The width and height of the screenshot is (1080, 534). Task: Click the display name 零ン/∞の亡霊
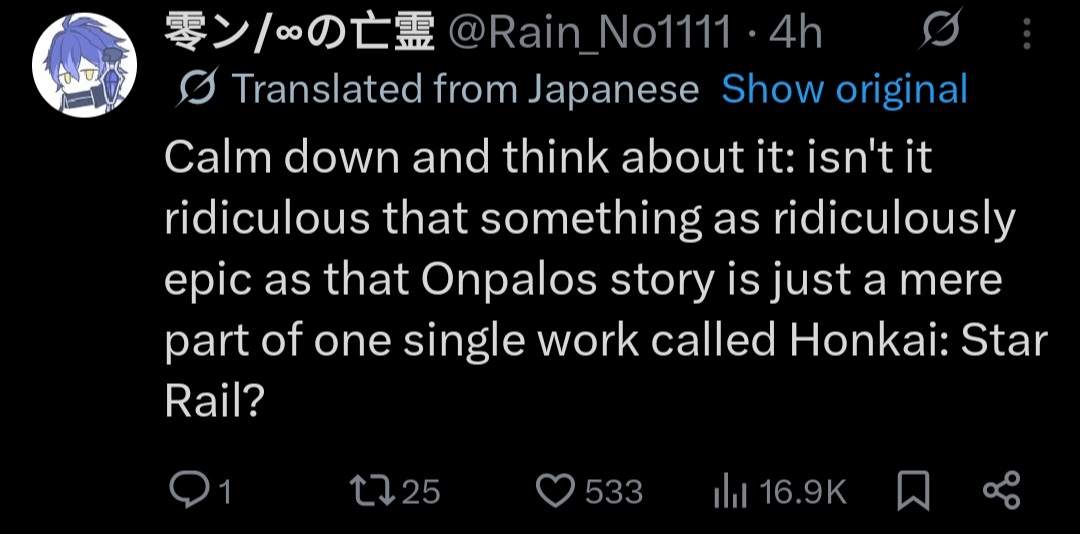[299, 32]
